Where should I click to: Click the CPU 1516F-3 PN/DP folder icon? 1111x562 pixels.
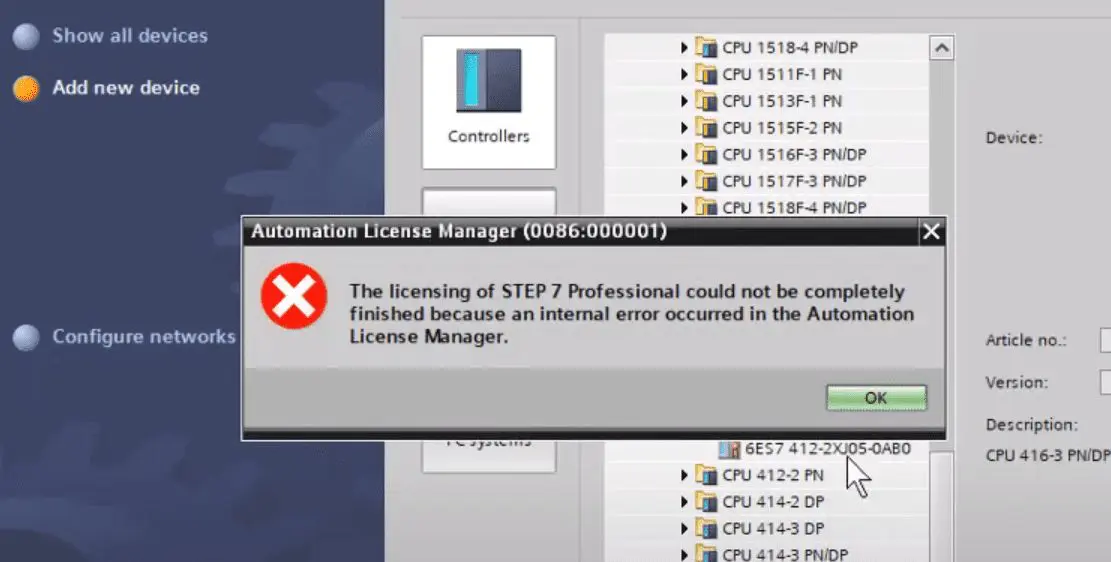[x=706, y=154]
